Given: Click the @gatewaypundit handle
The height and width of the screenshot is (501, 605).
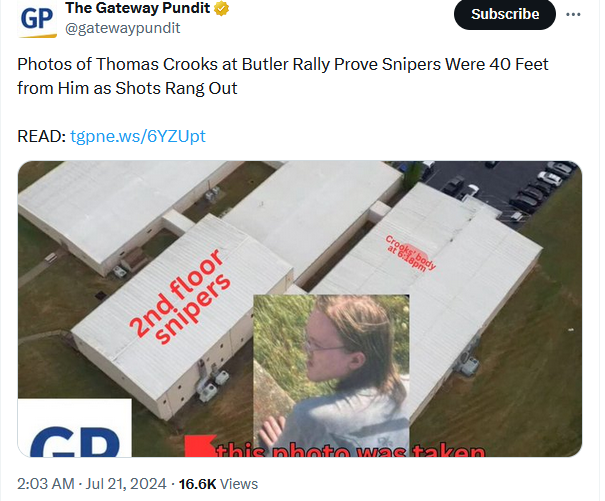Looking at the screenshot, I should click(123, 28).
